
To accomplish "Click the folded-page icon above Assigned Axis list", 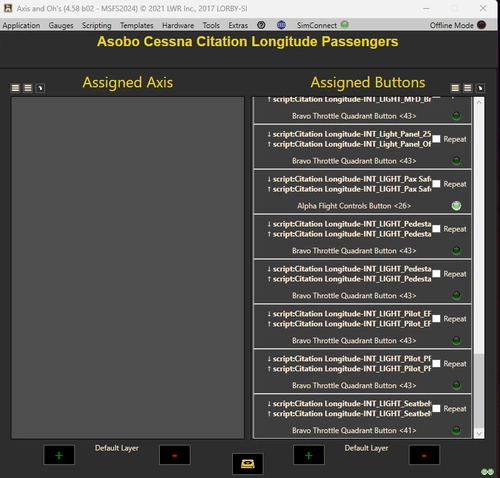I will [40, 88].
